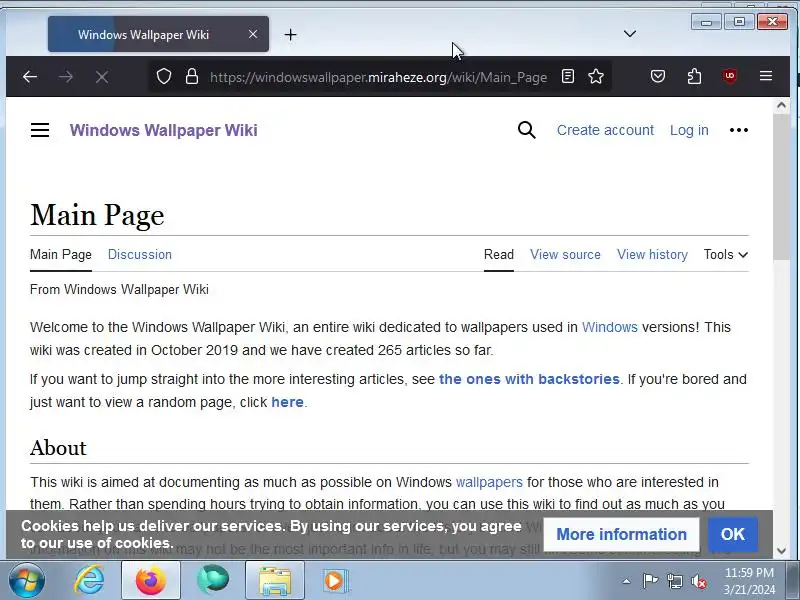Open the wiki sidebar hamburger menu
Viewport: 800px width, 600px height.
click(40, 130)
